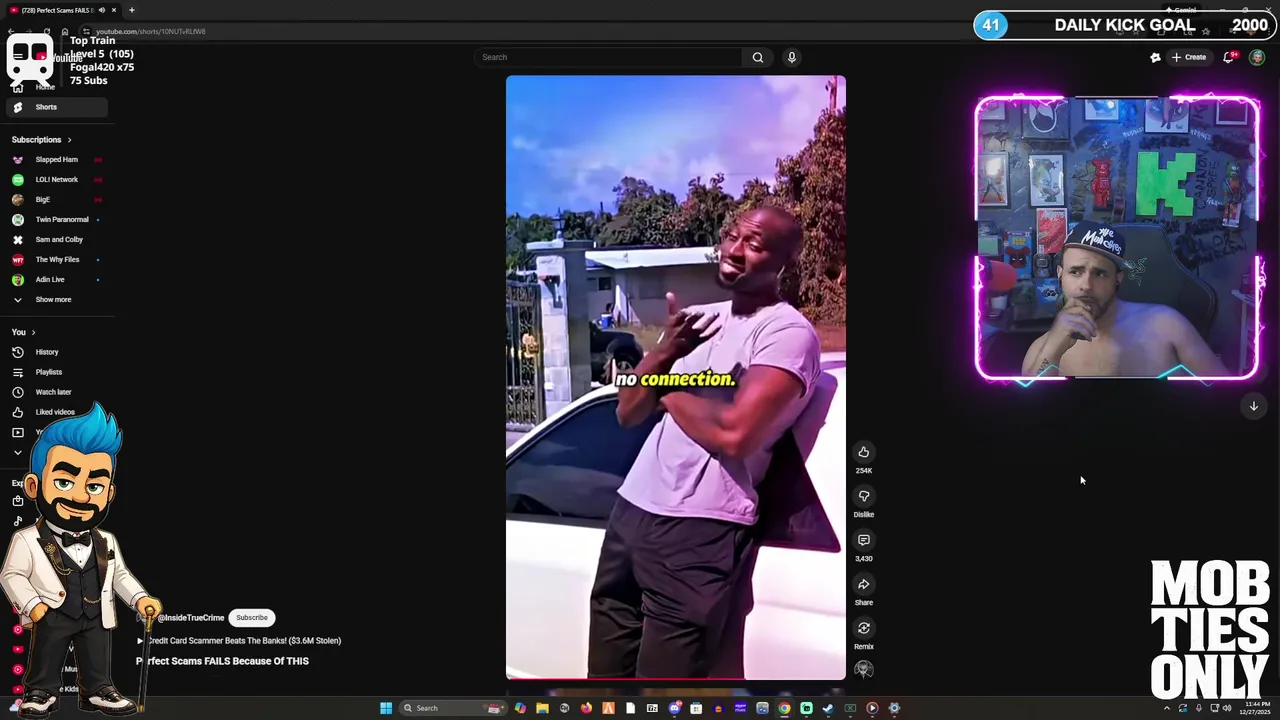Viewport: 1280px width, 720px height.
Task: Open File Explorer from taskbar
Action: pyautogui.click(x=542, y=708)
